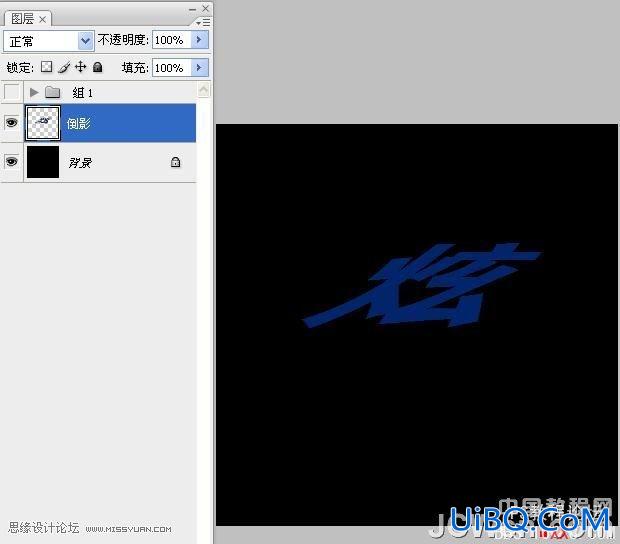Click the 组 1 folder icon

(x=52, y=93)
